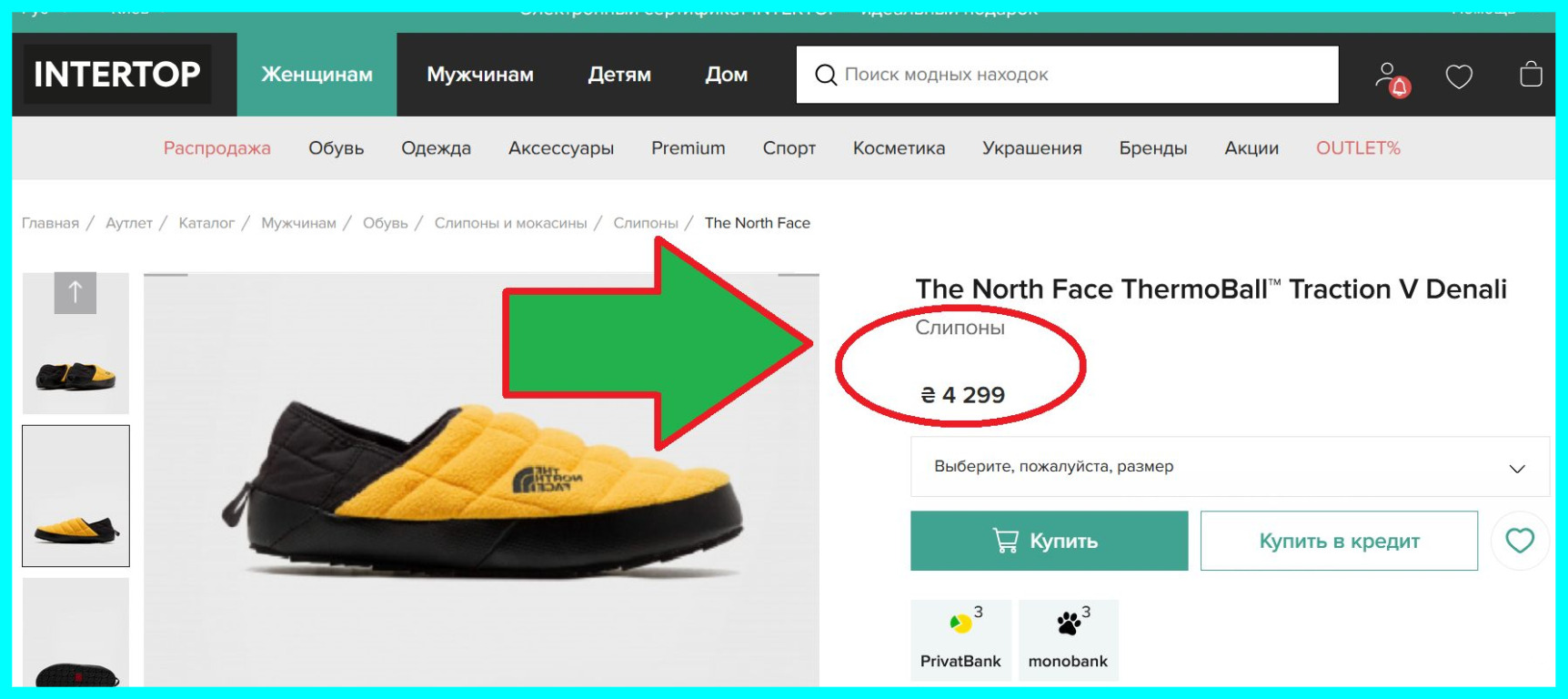Switch to the Женщинам tab

point(317,75)
